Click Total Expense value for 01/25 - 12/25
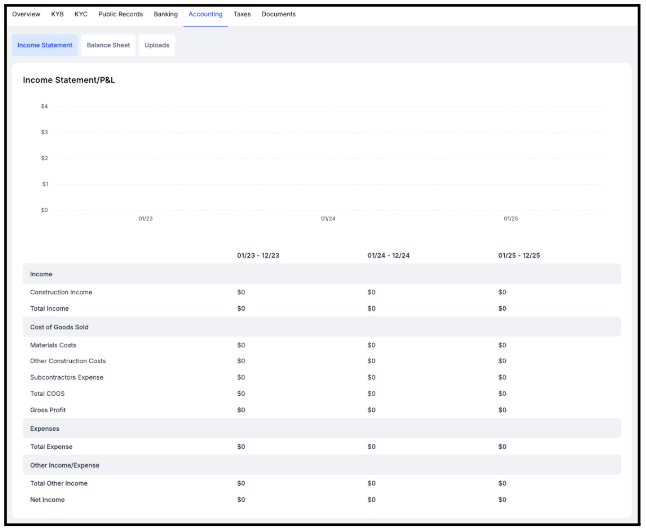 502,447
